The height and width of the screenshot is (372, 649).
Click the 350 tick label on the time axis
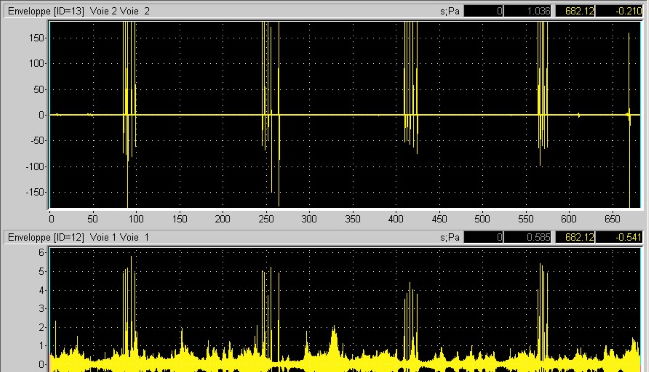[353, 219]
